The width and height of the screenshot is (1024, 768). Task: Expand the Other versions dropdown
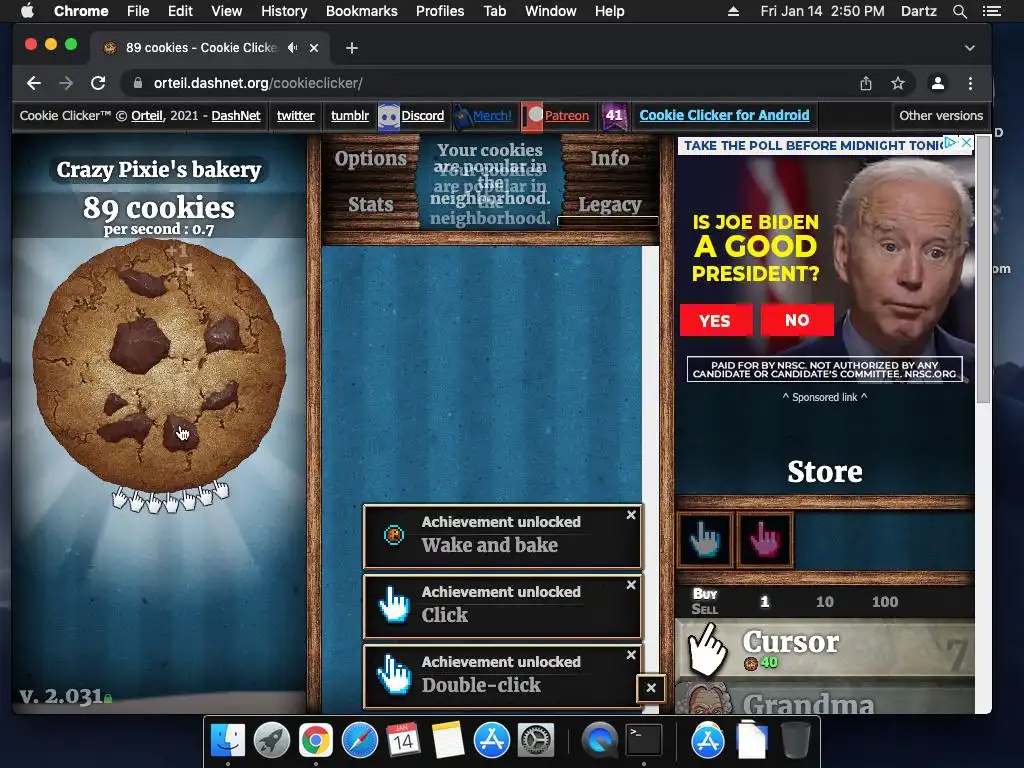(x=940, y=116)
